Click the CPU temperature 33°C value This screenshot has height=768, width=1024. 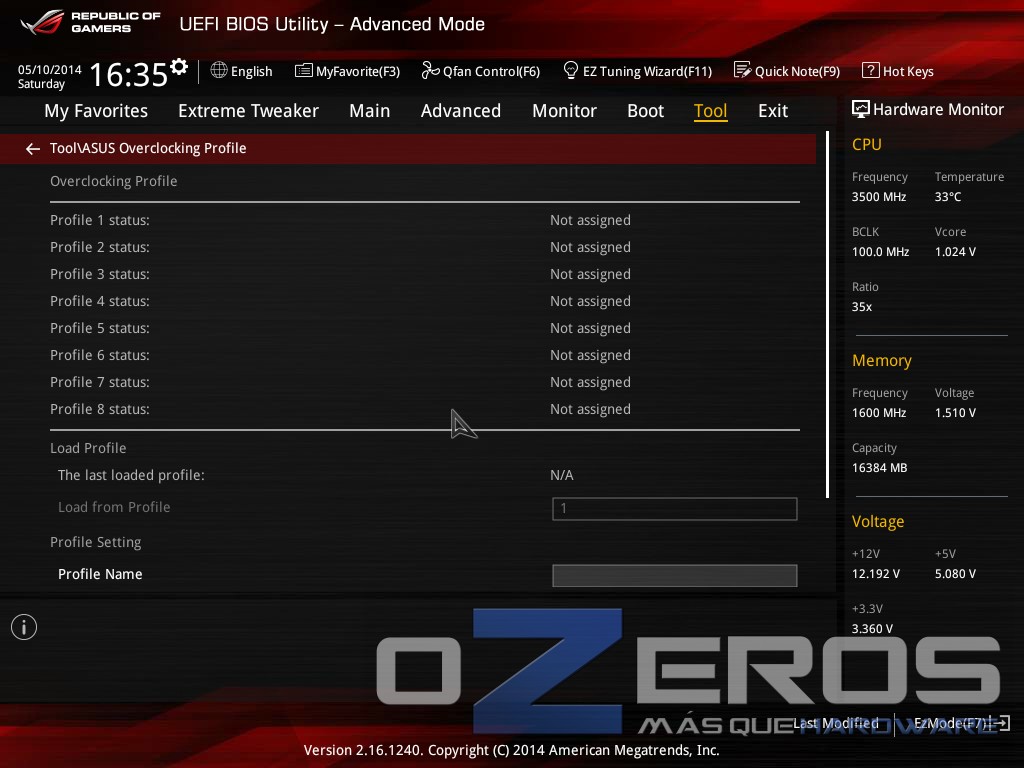[948, 197]
